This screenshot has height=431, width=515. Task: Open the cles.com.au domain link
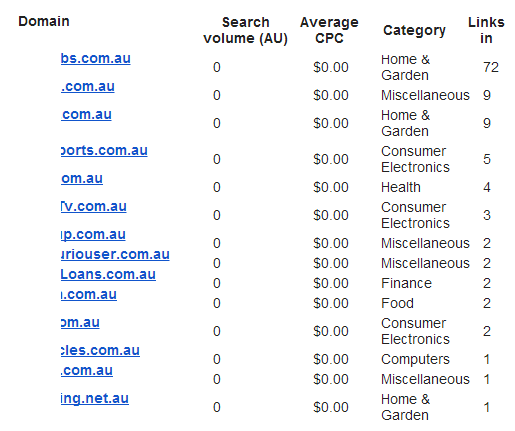(x=100, y=350)
